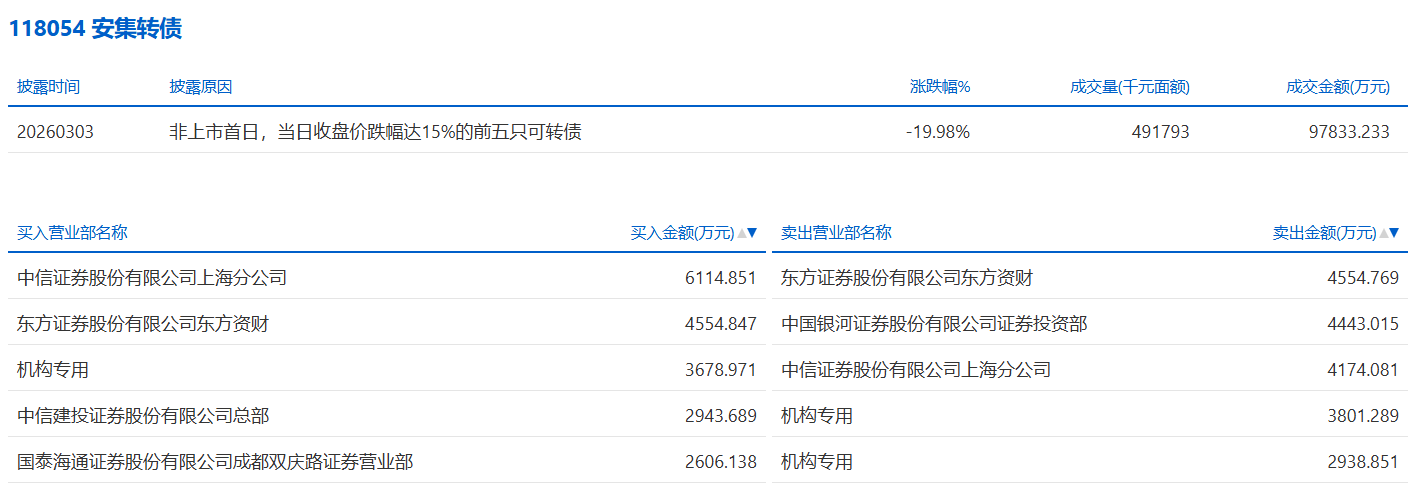Select seller 中信证券股份有限公司上海分公司 with 4174.081
This screenshot has width=1415, height=483.
pyautogui.click(x=916, y=370)
